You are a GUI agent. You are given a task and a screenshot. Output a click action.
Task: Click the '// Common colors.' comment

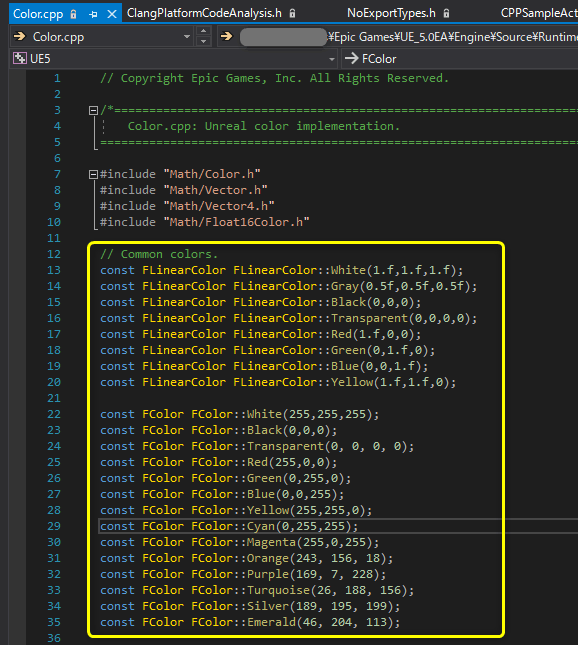[x=159, y=254]
